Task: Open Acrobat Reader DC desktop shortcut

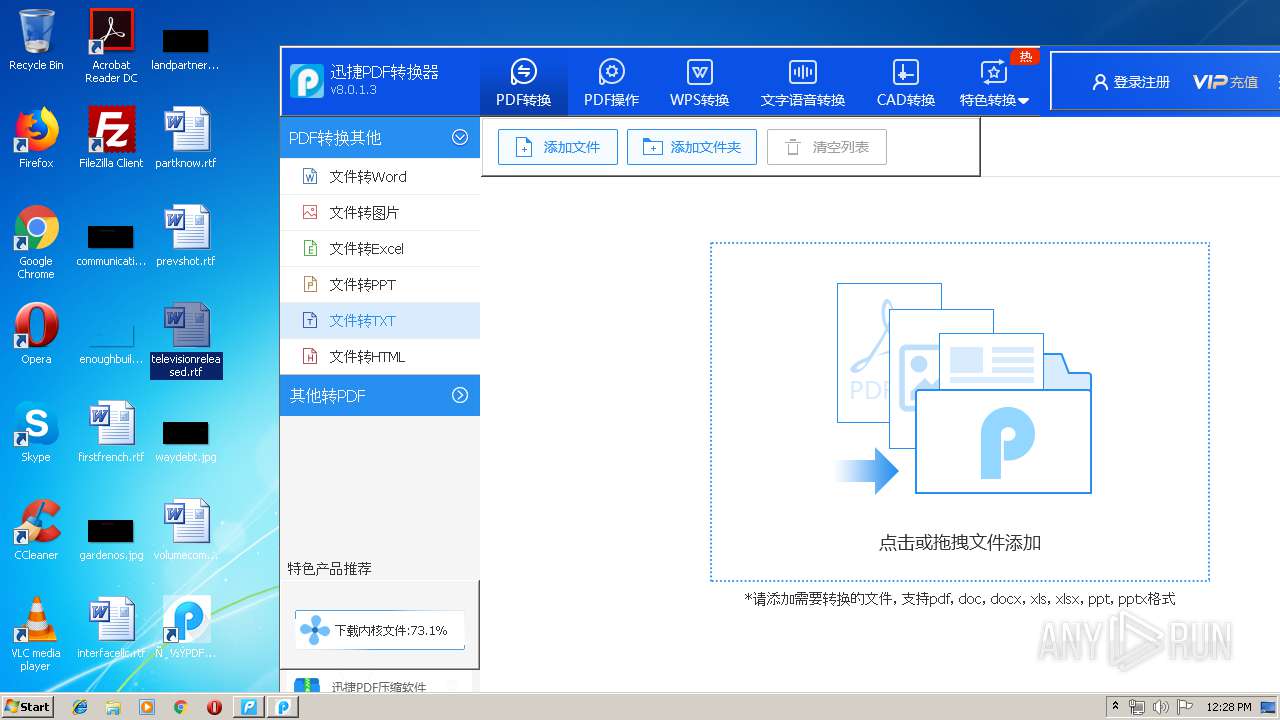Action: click(x=111, y=46)
